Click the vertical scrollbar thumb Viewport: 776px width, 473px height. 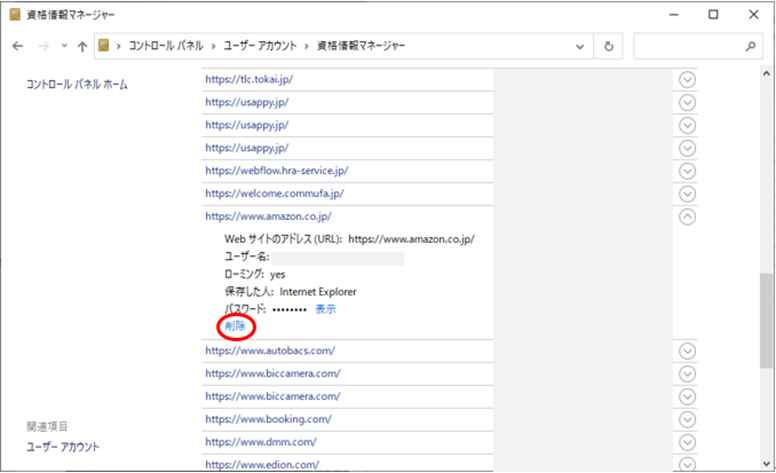[766, 320]
